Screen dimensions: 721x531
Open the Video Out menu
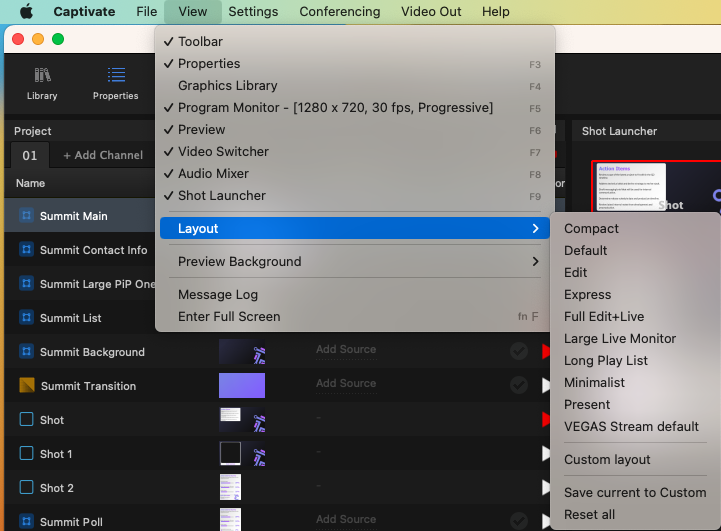[431, 11]
